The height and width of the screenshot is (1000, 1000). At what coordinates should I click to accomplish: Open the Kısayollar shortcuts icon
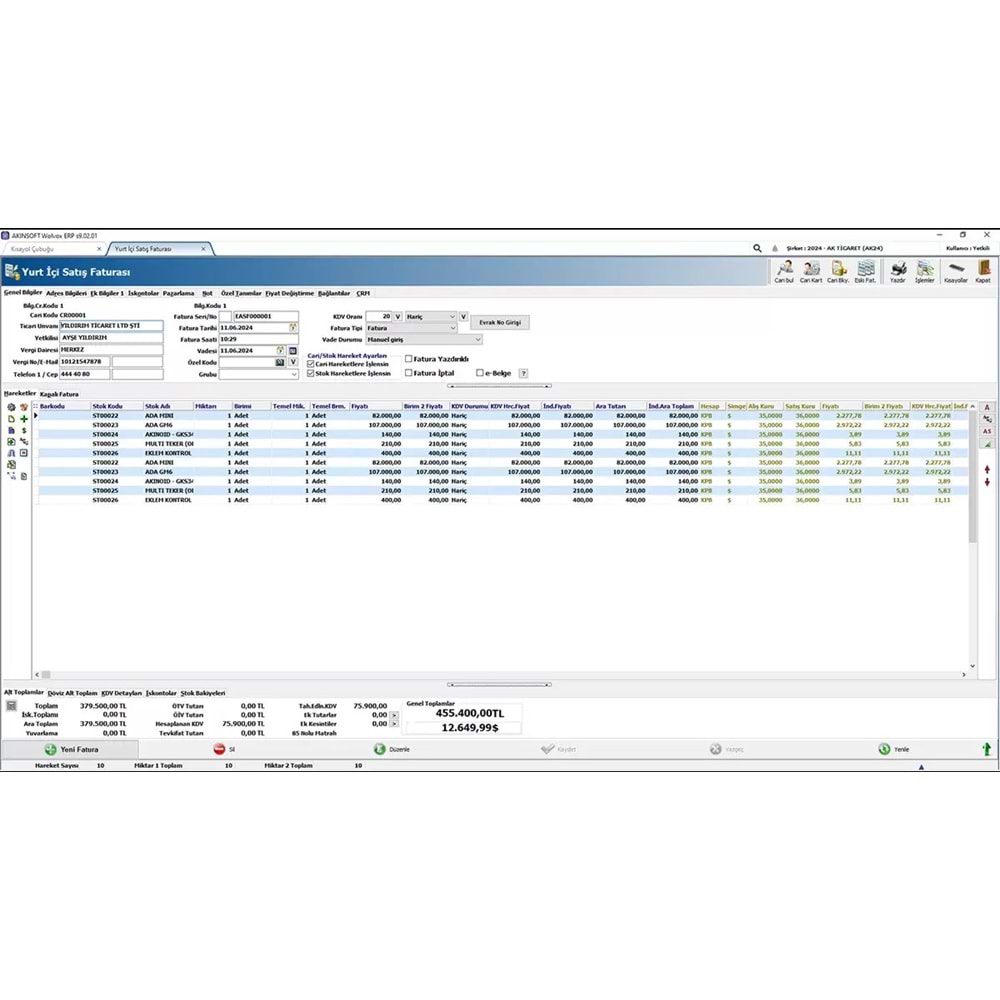[x=955, y=271]
